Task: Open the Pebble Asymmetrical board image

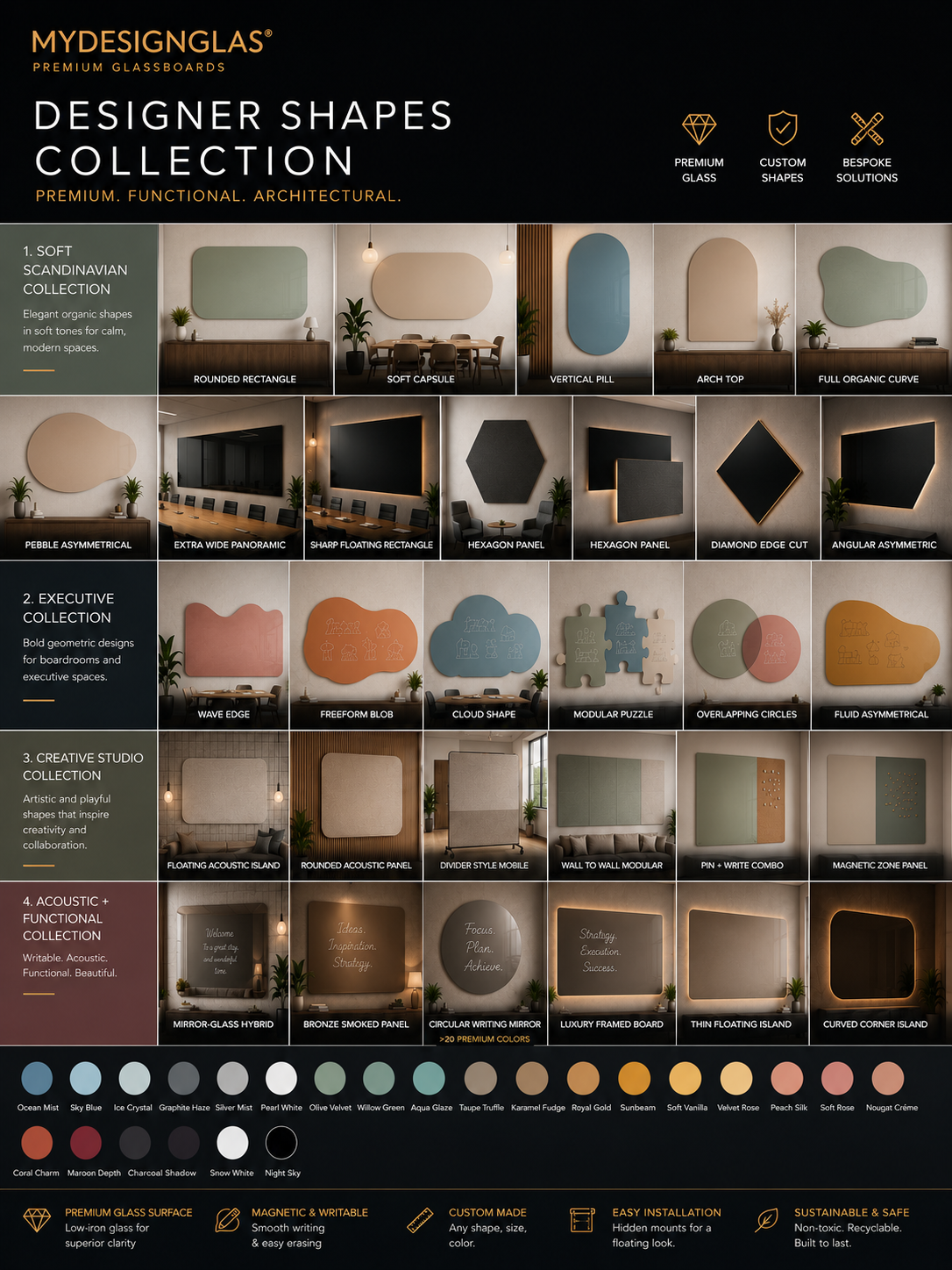Action: click(78, 478)
